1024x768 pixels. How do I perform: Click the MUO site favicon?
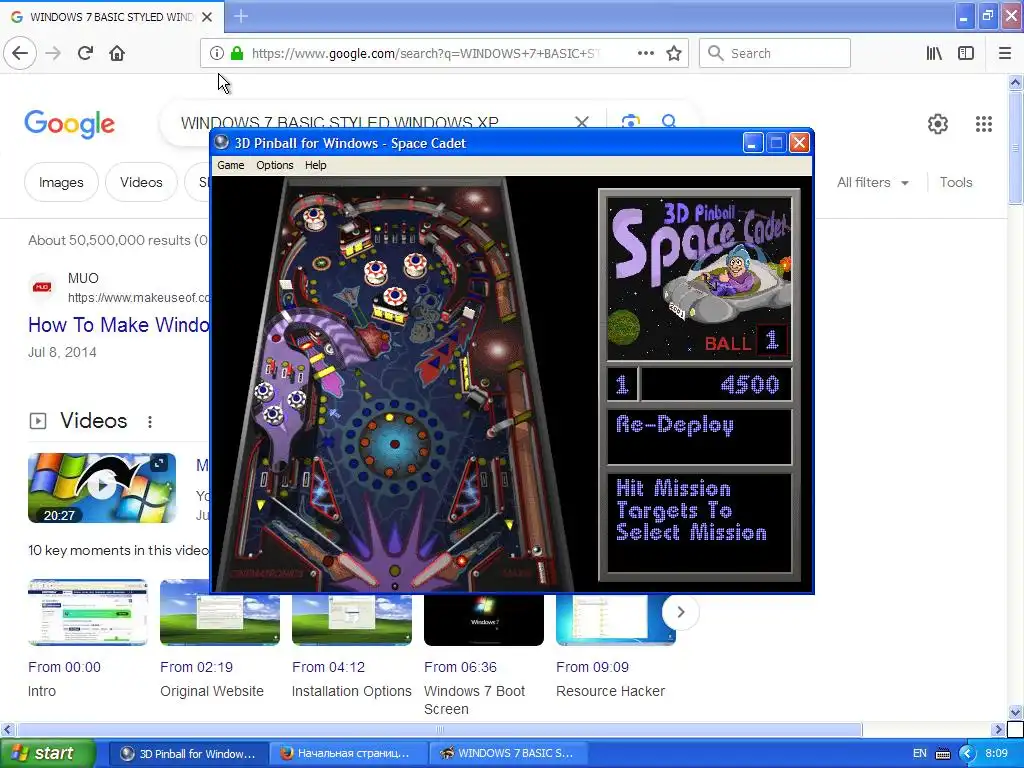42,287
